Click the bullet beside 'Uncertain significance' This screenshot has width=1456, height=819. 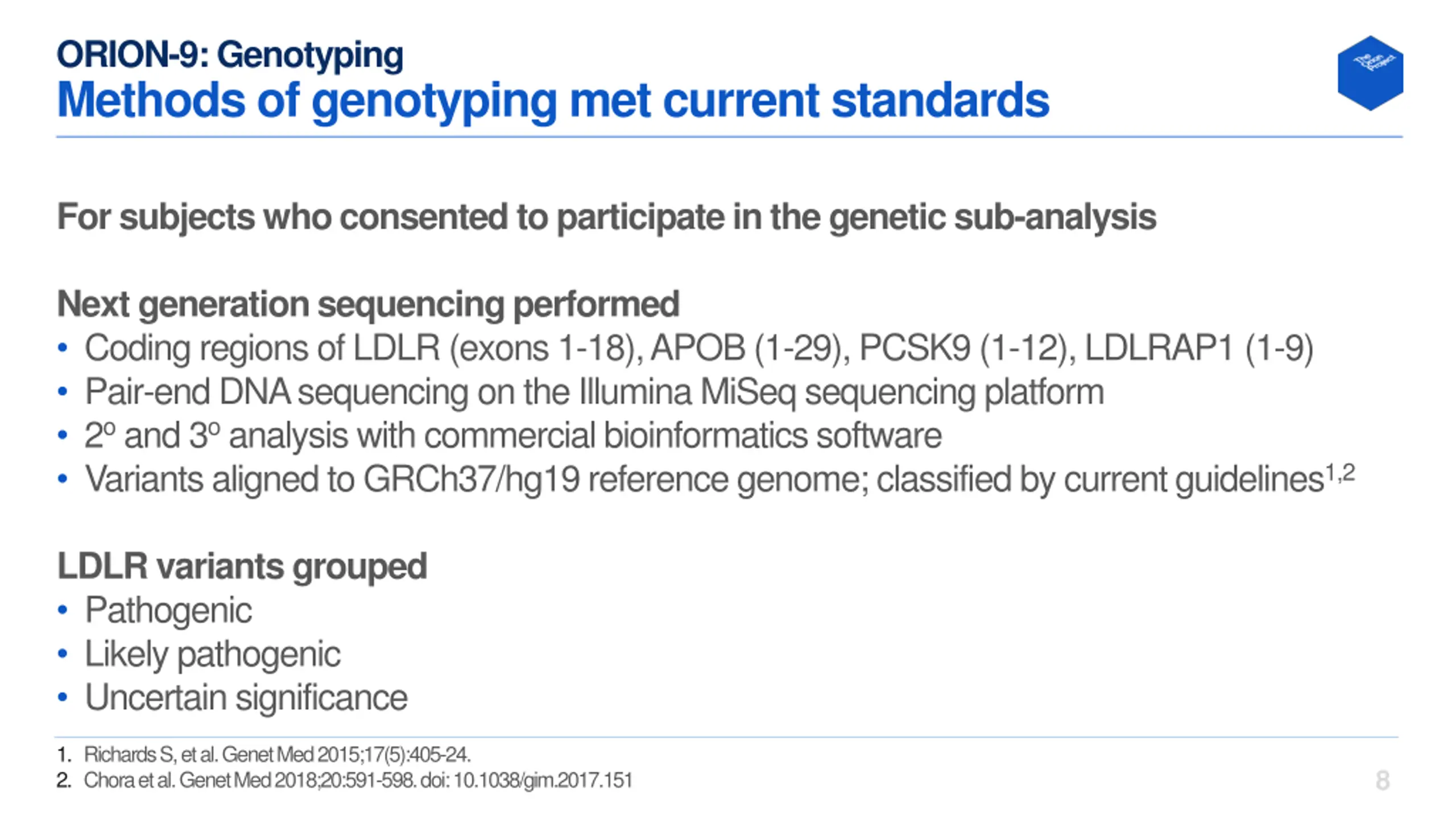pos(63,698)
